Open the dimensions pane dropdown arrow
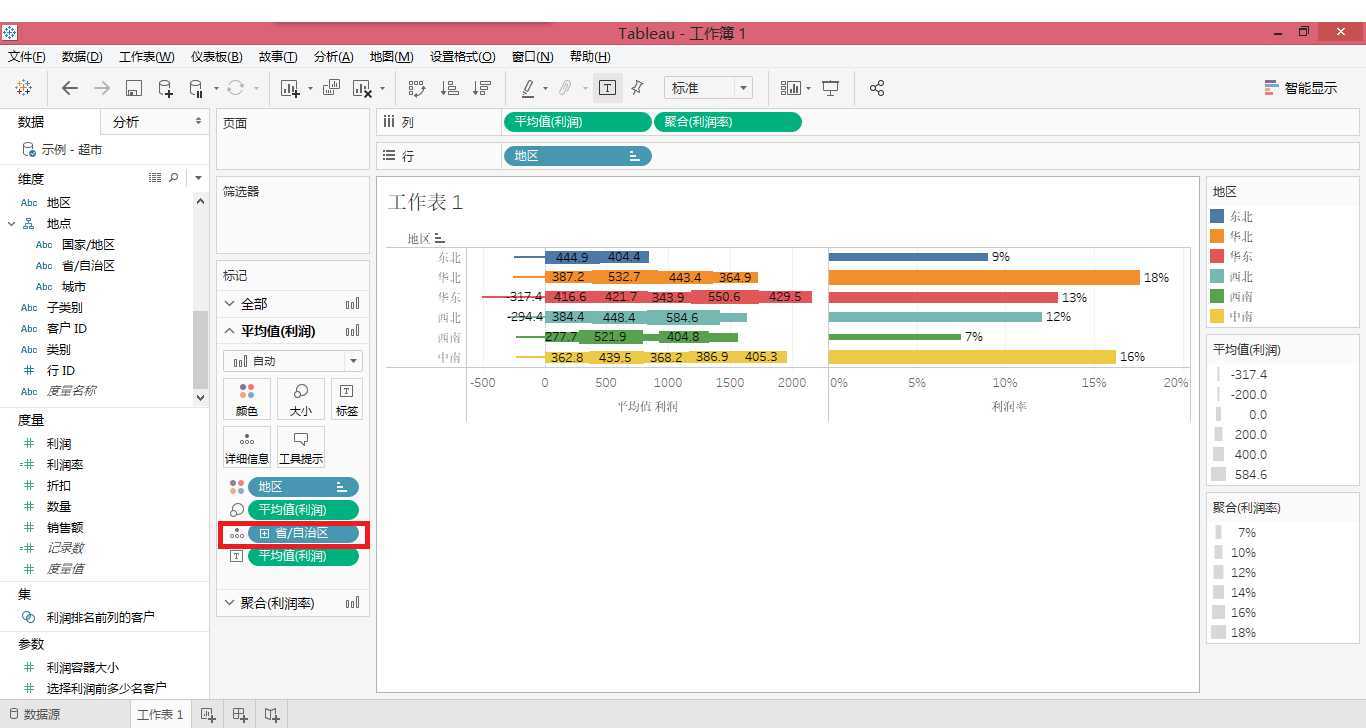 198,178
